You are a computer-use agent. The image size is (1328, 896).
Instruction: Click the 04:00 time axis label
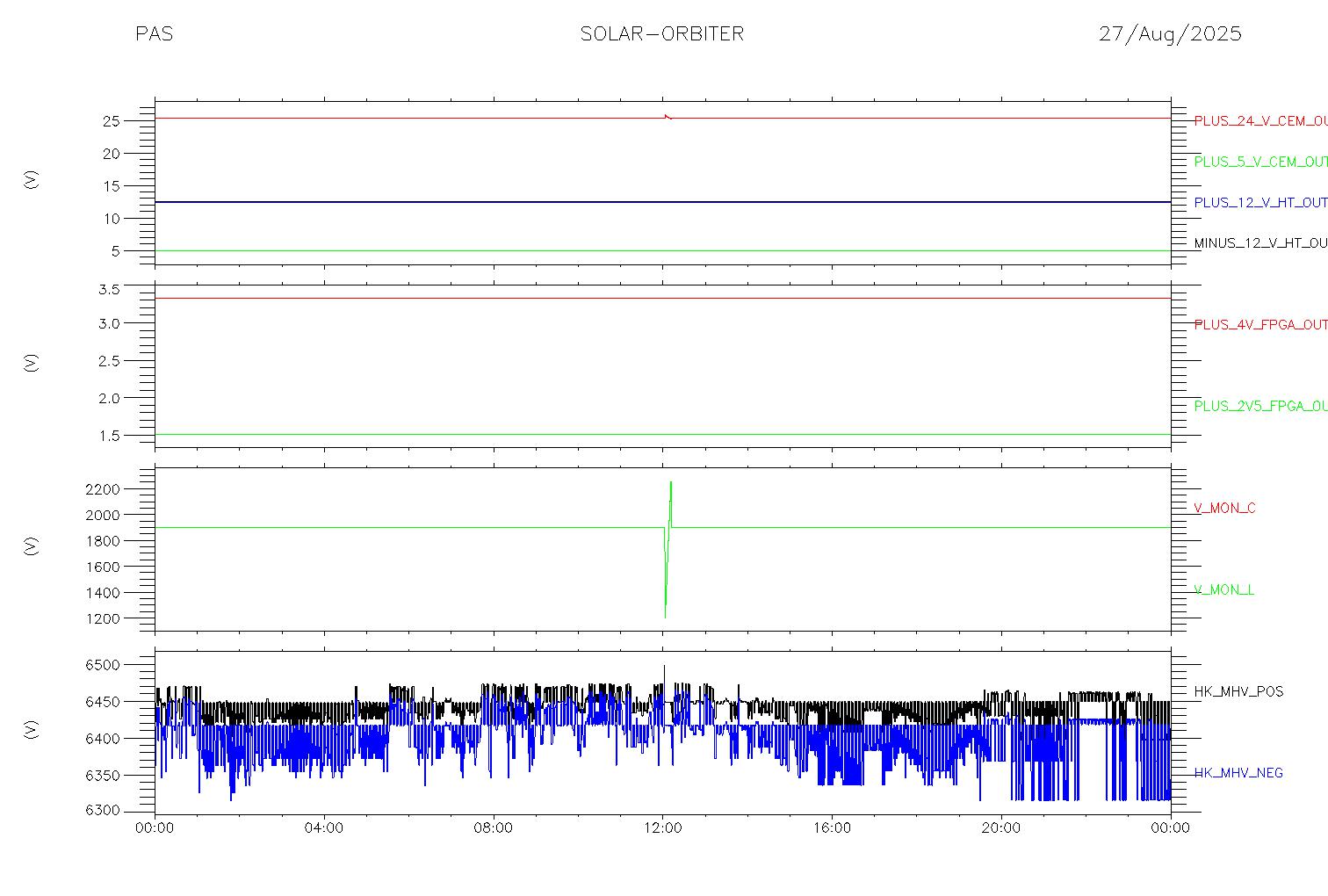click(324, 828)
